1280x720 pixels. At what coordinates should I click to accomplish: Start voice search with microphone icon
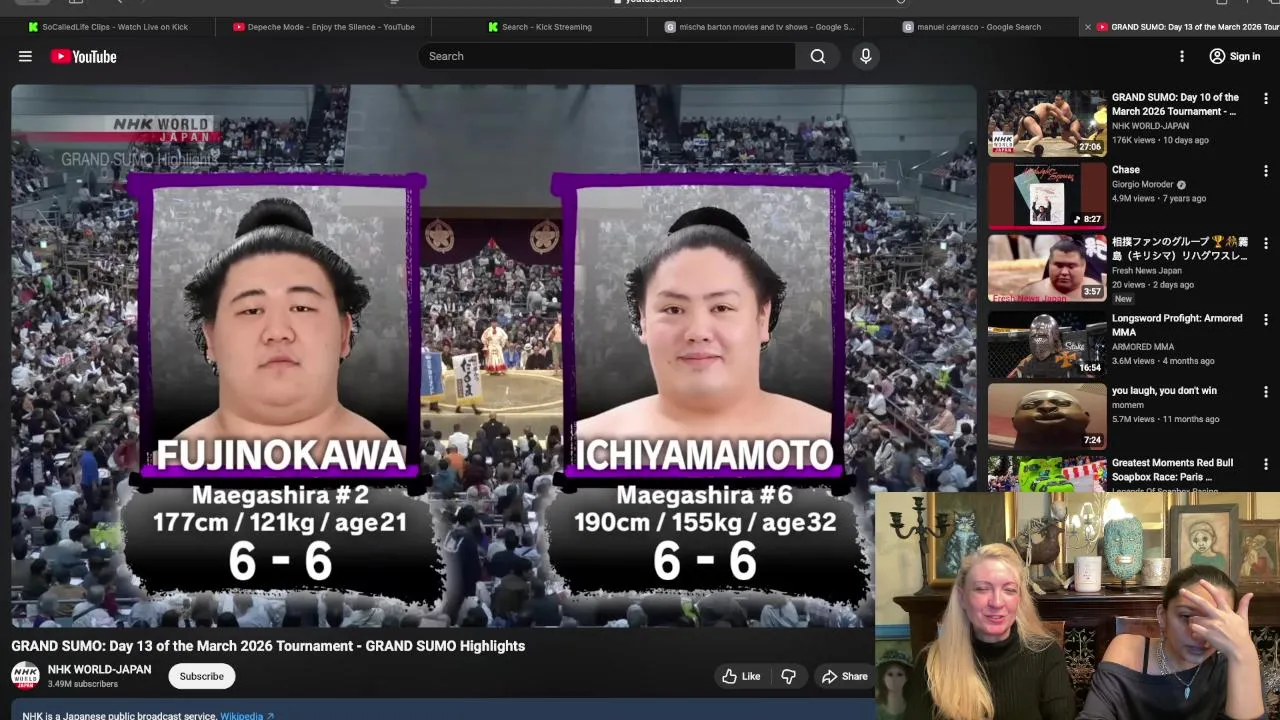(x=866, y=56)
